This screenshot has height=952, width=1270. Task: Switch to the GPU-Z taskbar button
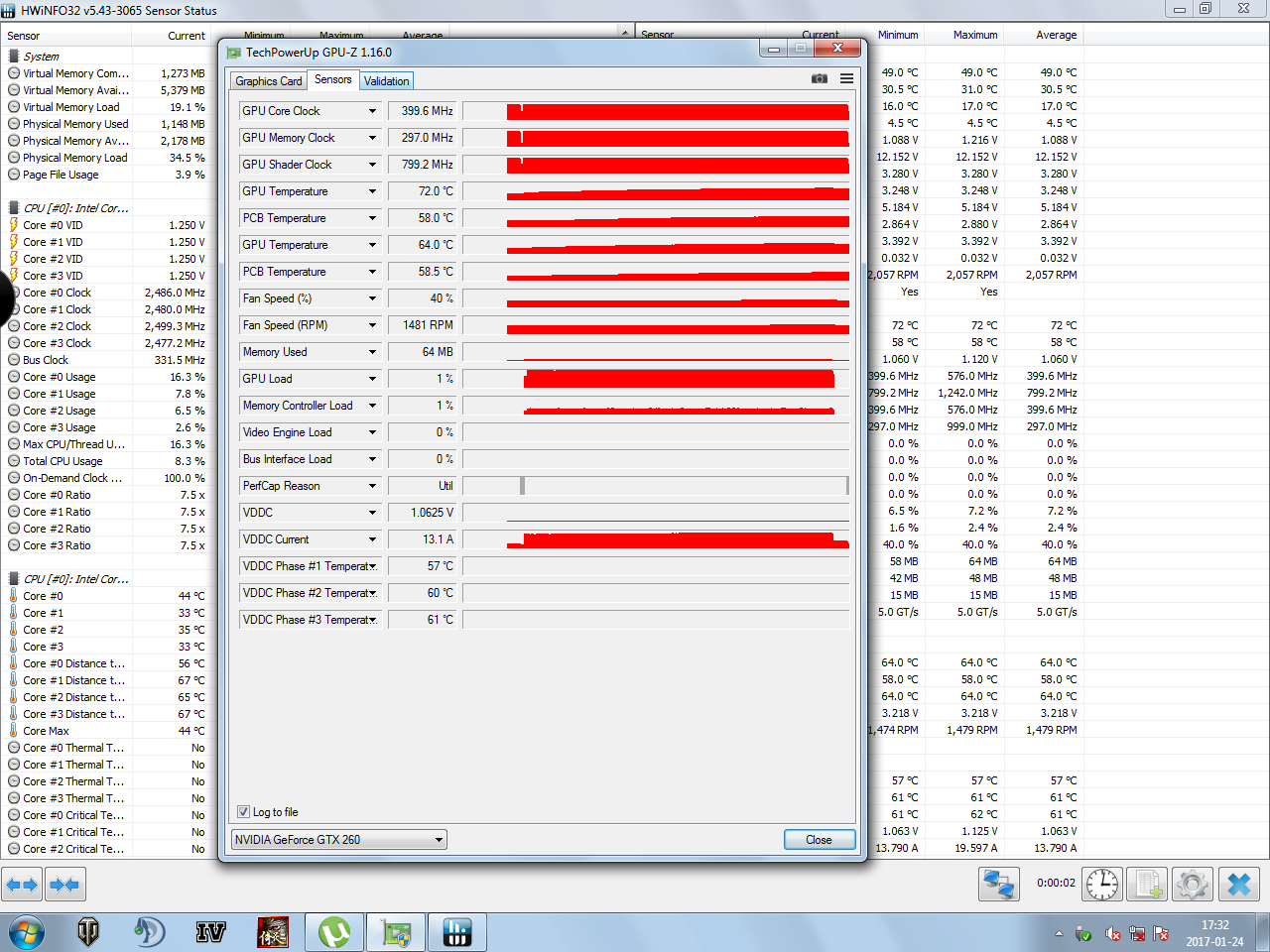[396, 932]
